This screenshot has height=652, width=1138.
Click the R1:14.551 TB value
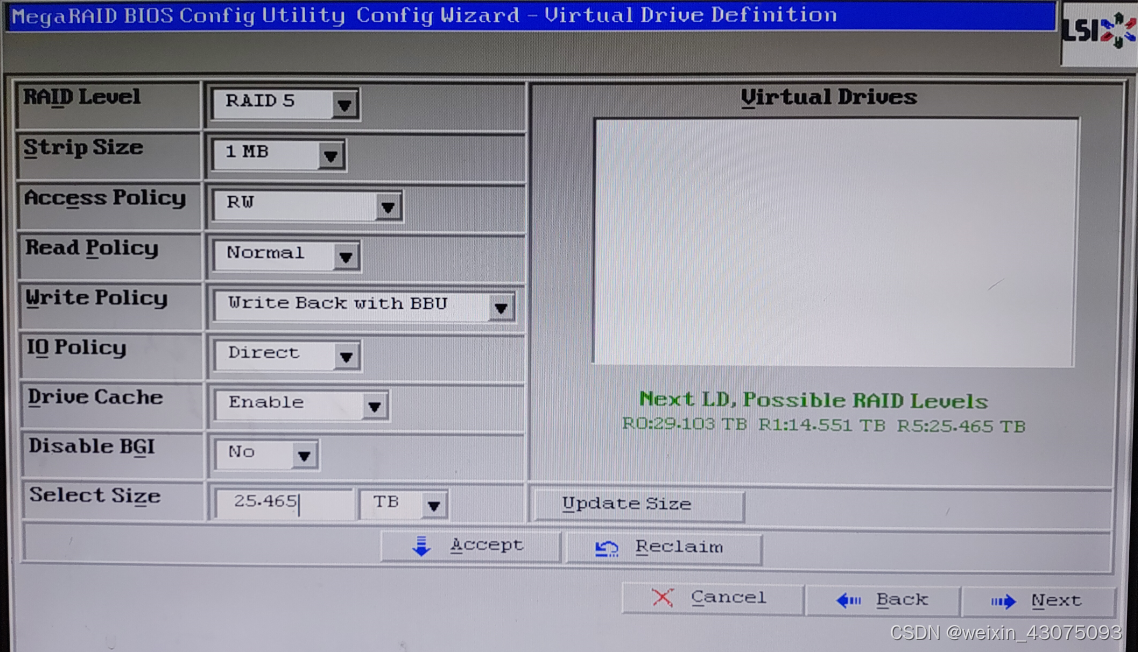(x=822, y=425)
